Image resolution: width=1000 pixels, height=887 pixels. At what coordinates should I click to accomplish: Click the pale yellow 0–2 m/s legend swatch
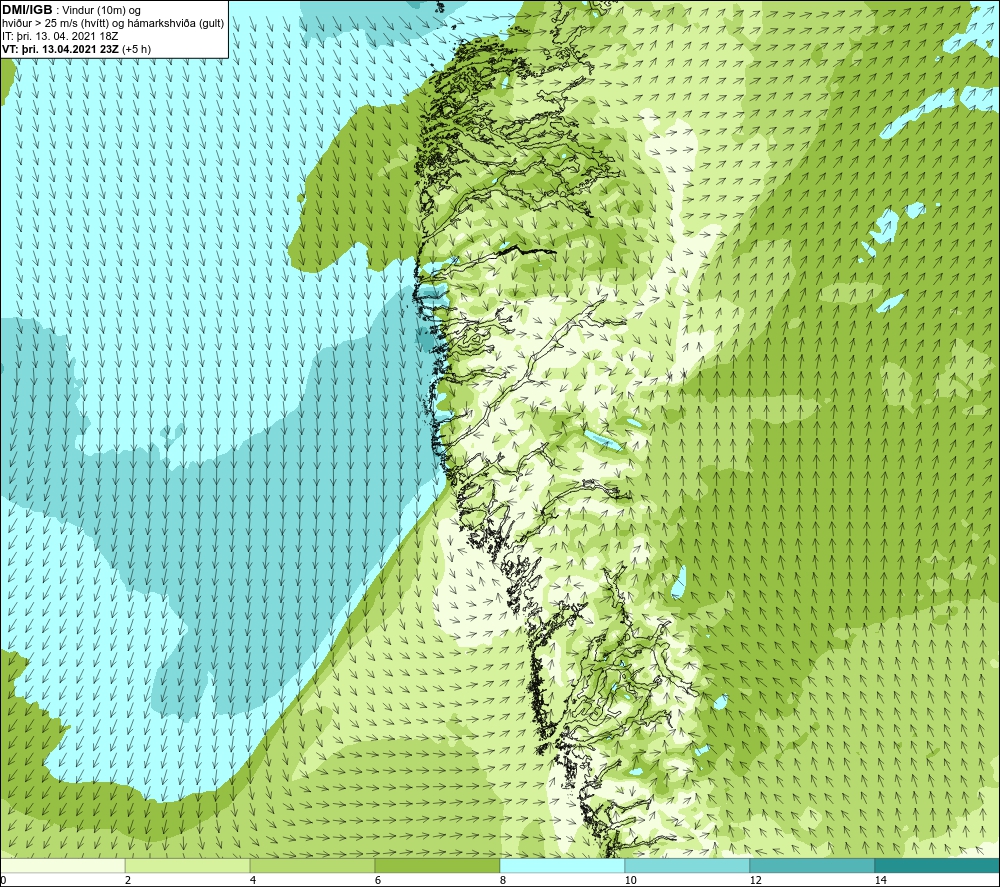pyautogui.click(x=62, y=865)
